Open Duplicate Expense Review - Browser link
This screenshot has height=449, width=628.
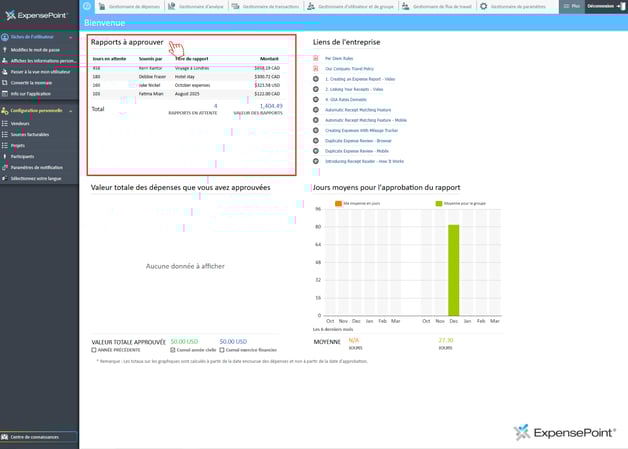point(358,141)
